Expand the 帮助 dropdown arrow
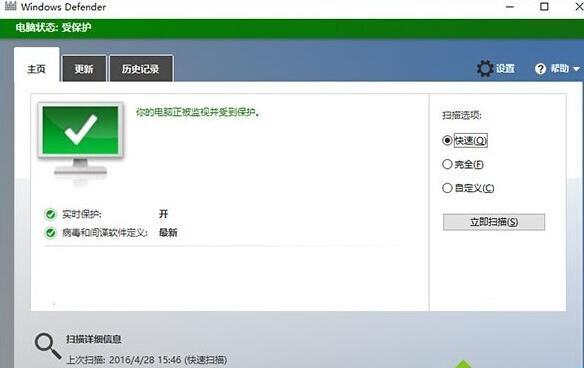584x368 pixels. coord(576,69)
